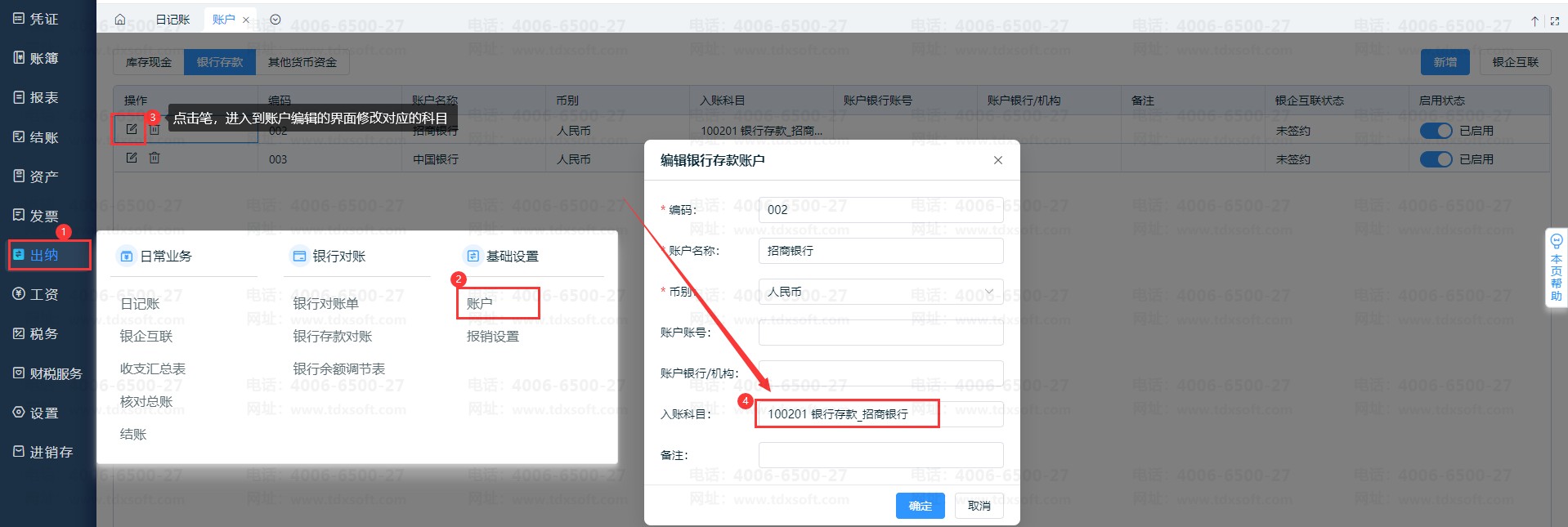Click the edit pencil icon for row 002

pyautogui.click(x=131, y=129)
